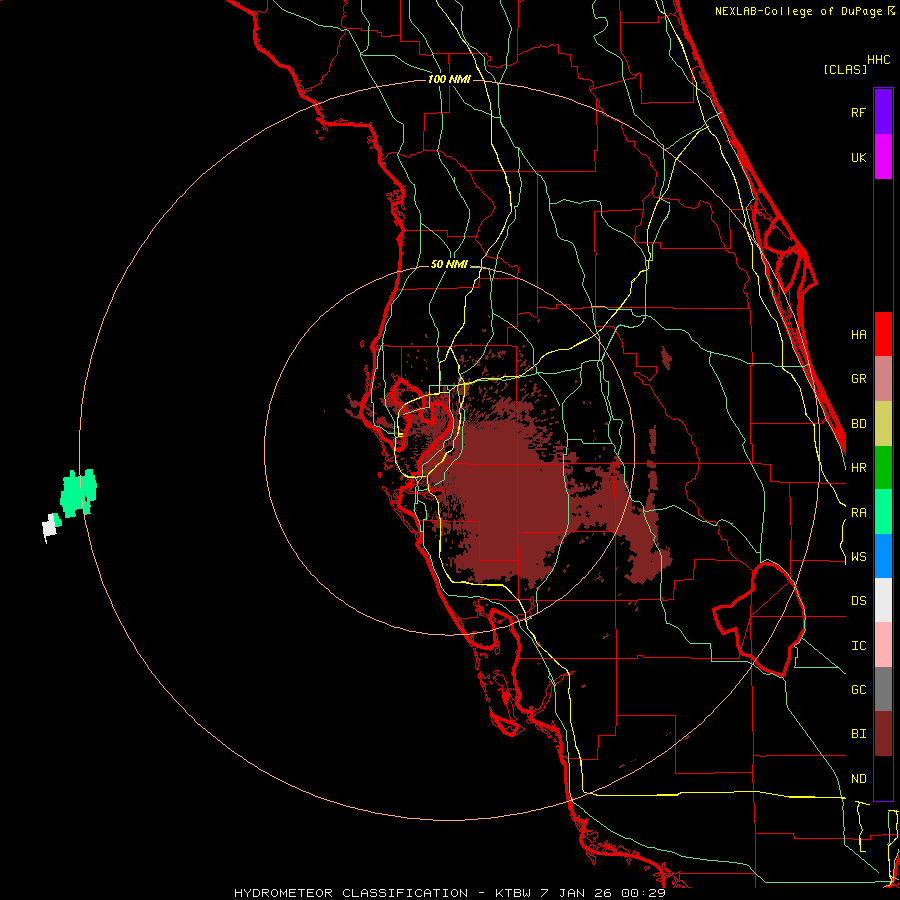This screenshot has width=900, height=900.
Task: Click the HHC product label
Action: pyautogui.click(x=878, y=60)
